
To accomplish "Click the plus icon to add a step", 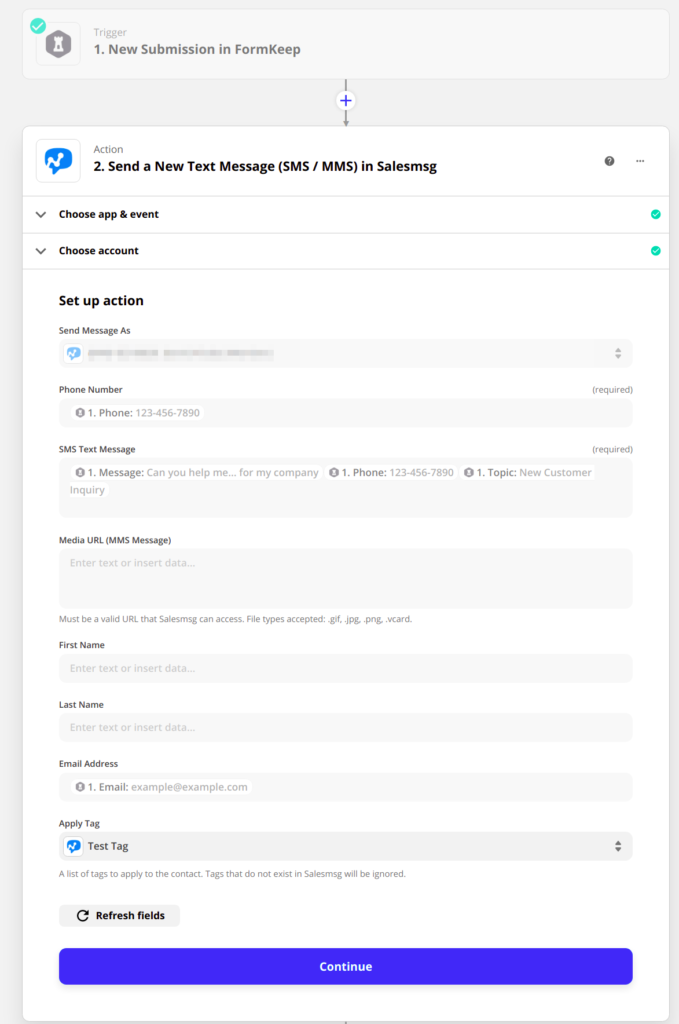I will click(346, 101).
